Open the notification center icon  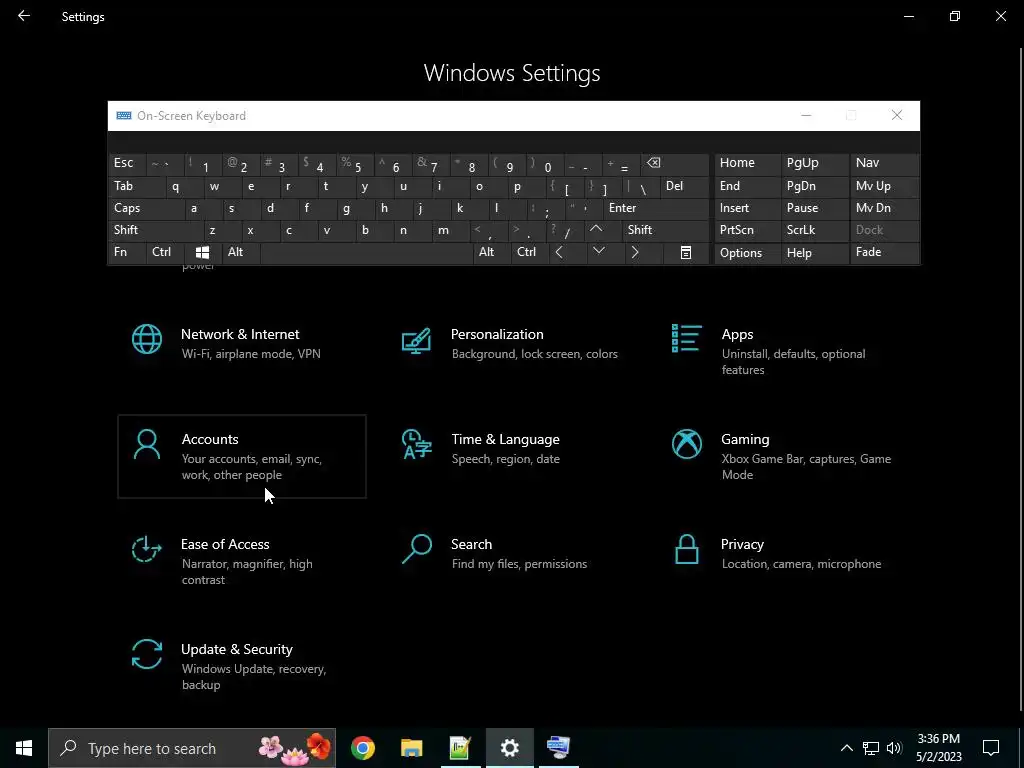(991, 748)
